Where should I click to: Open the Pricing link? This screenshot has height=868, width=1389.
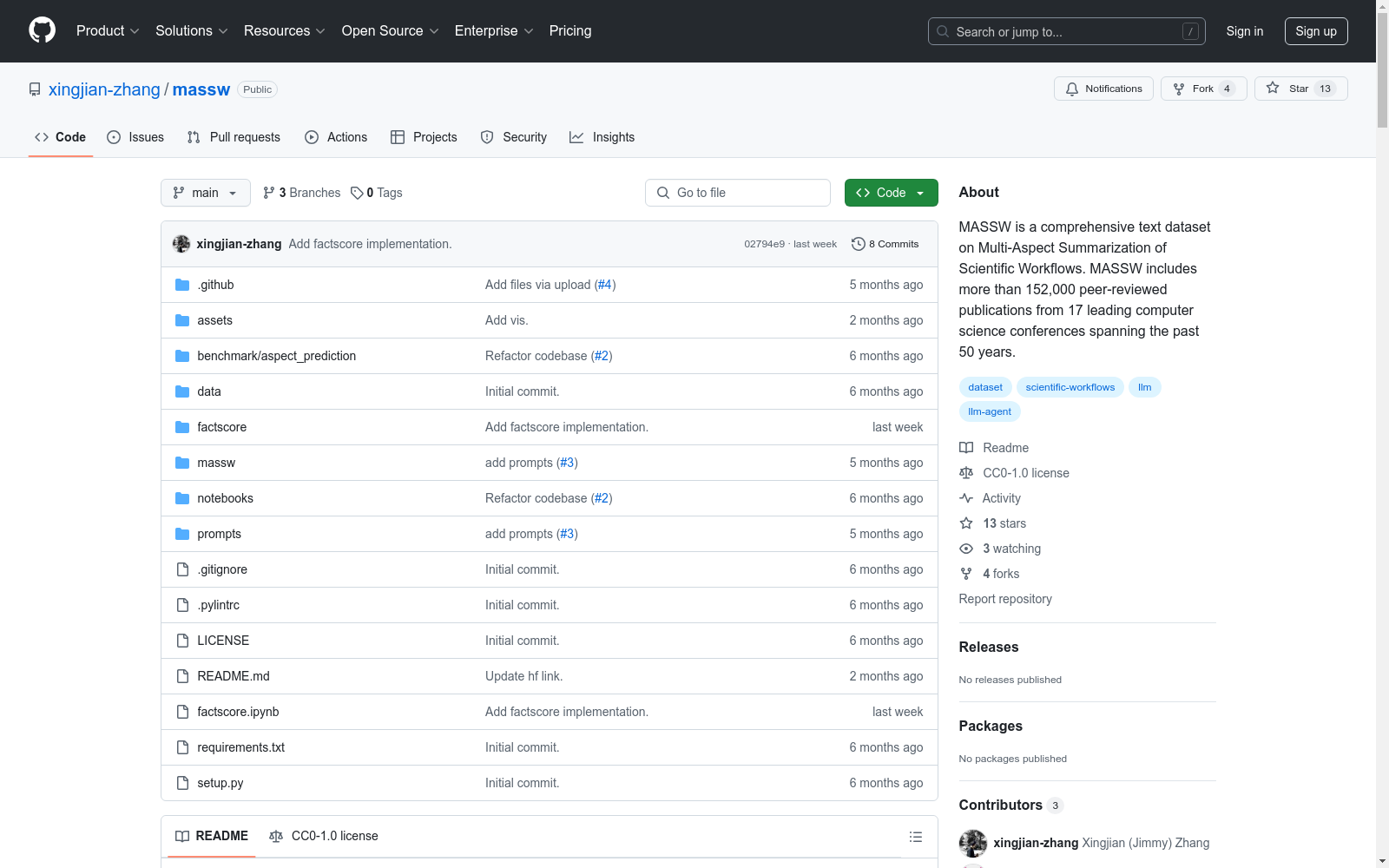(570, 31)
